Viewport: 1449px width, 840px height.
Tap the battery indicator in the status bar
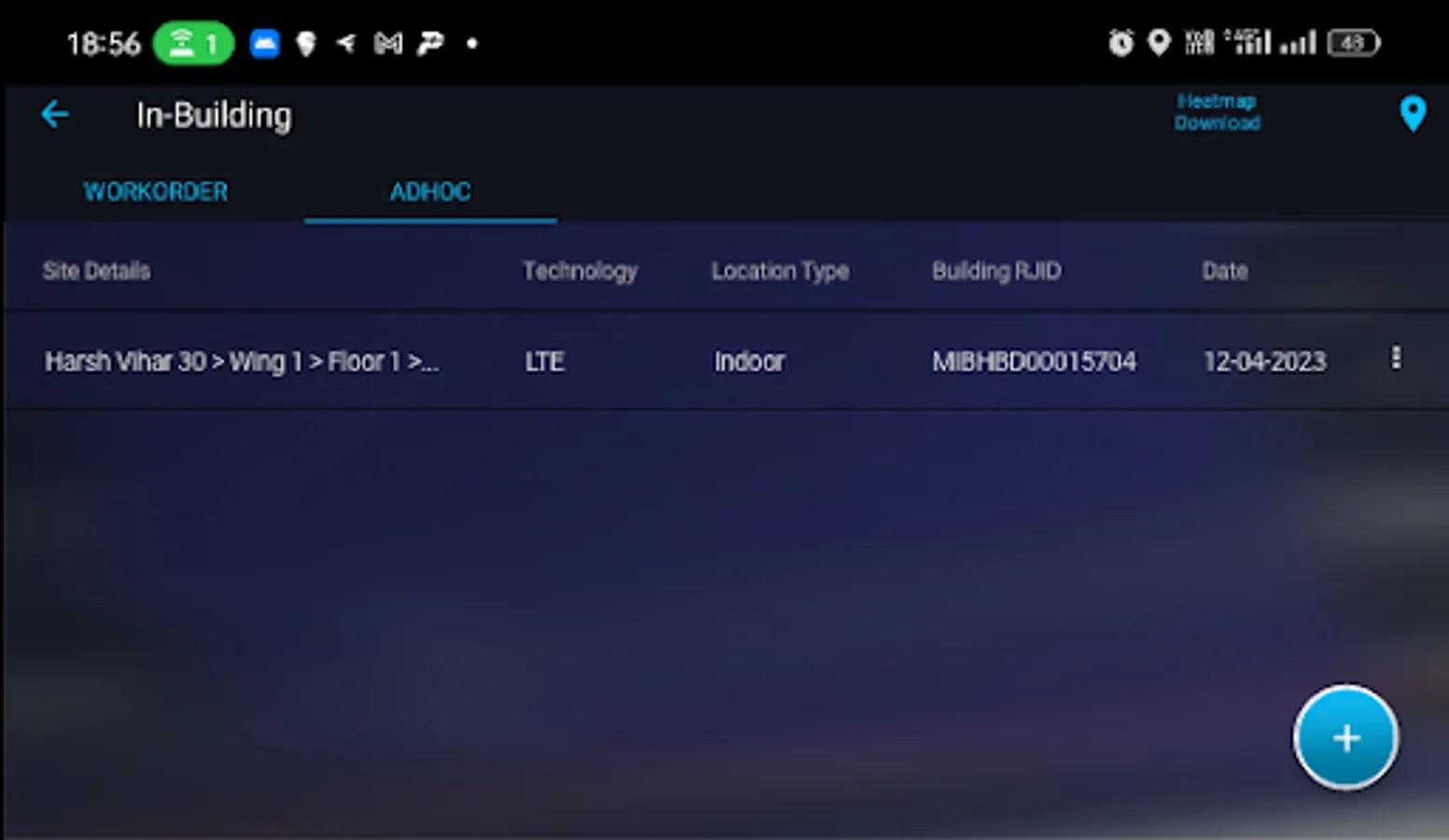[x=1356, y=42]
